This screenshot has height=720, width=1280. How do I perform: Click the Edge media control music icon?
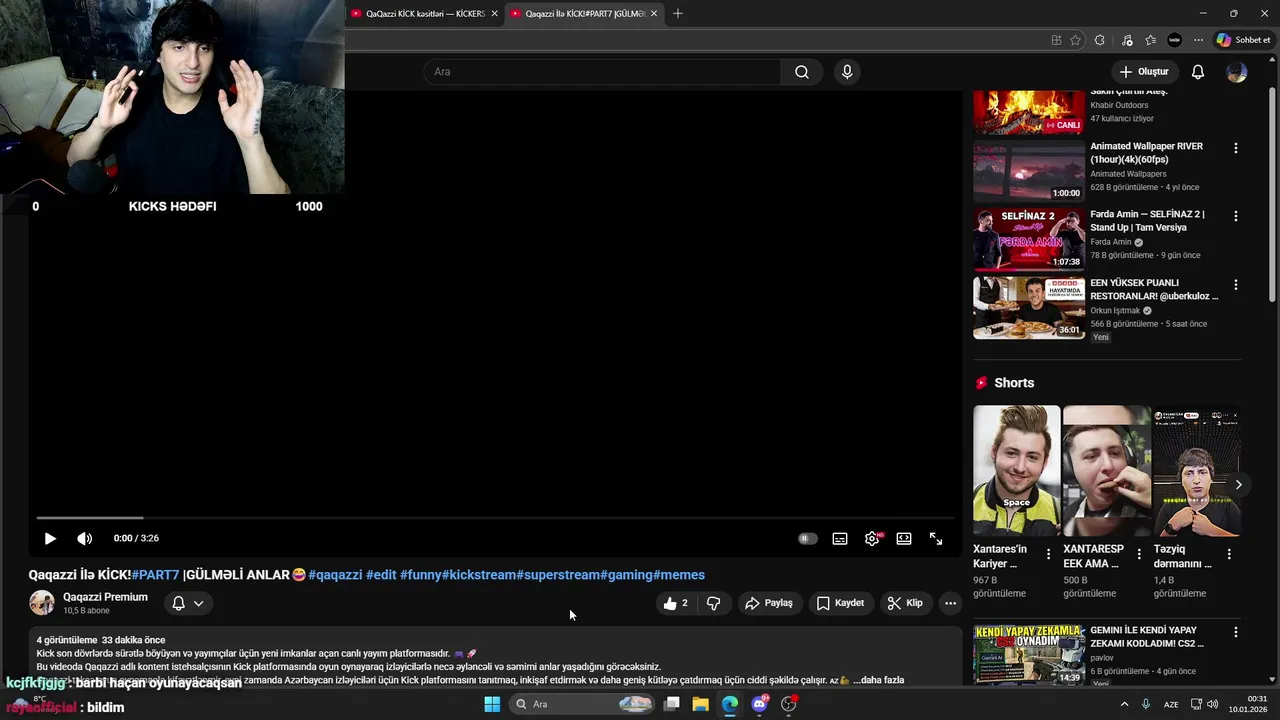(1127, 40)
